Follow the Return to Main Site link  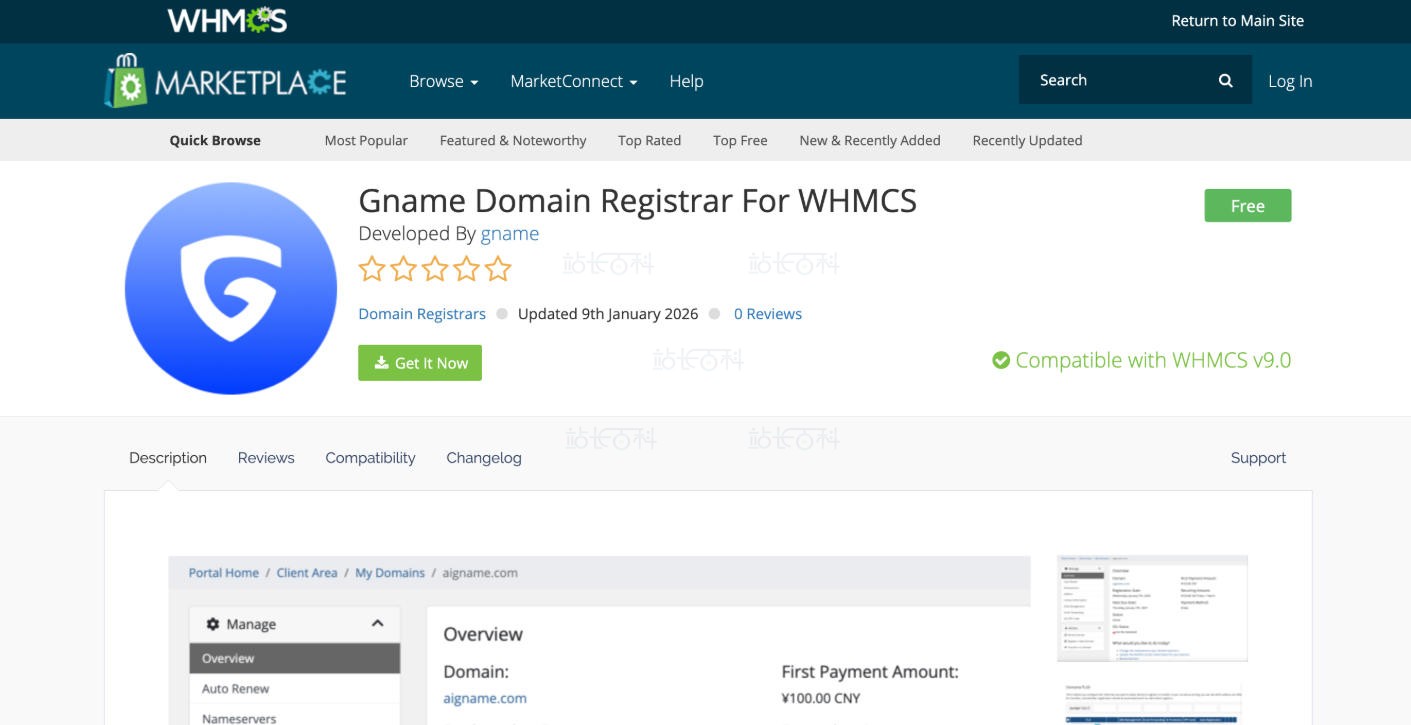1238,20
